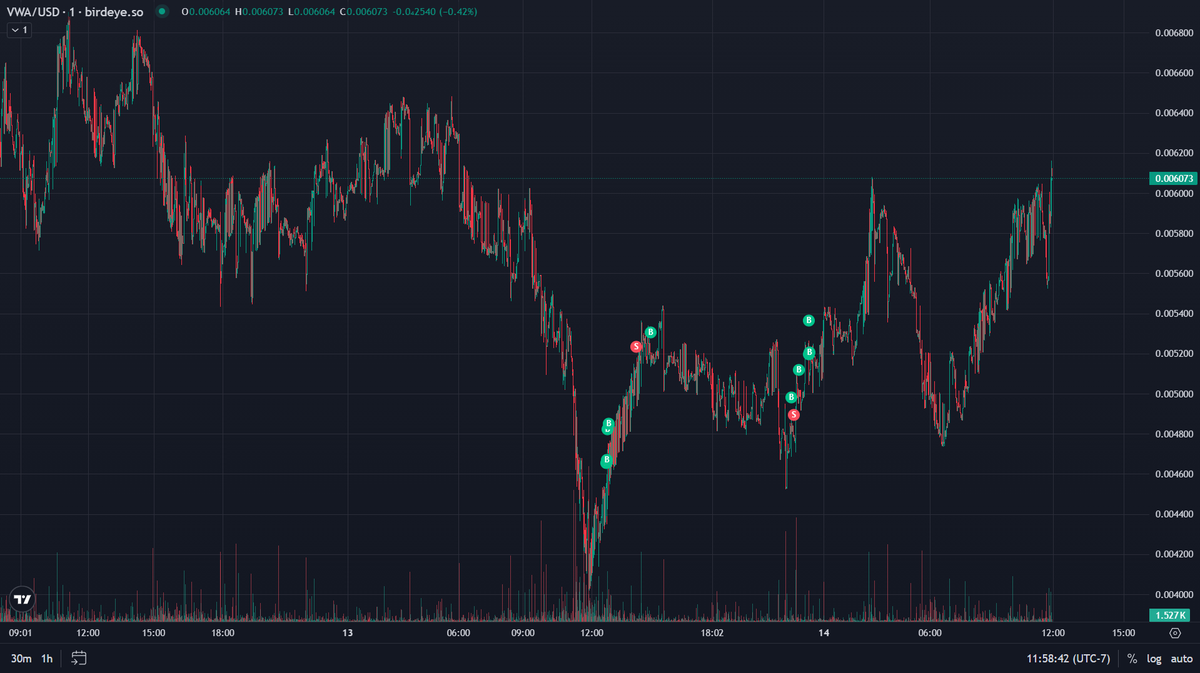Click the sell marker near 0.004900 price
Screen dimensions: 1200x673
[x=794, y=415]
